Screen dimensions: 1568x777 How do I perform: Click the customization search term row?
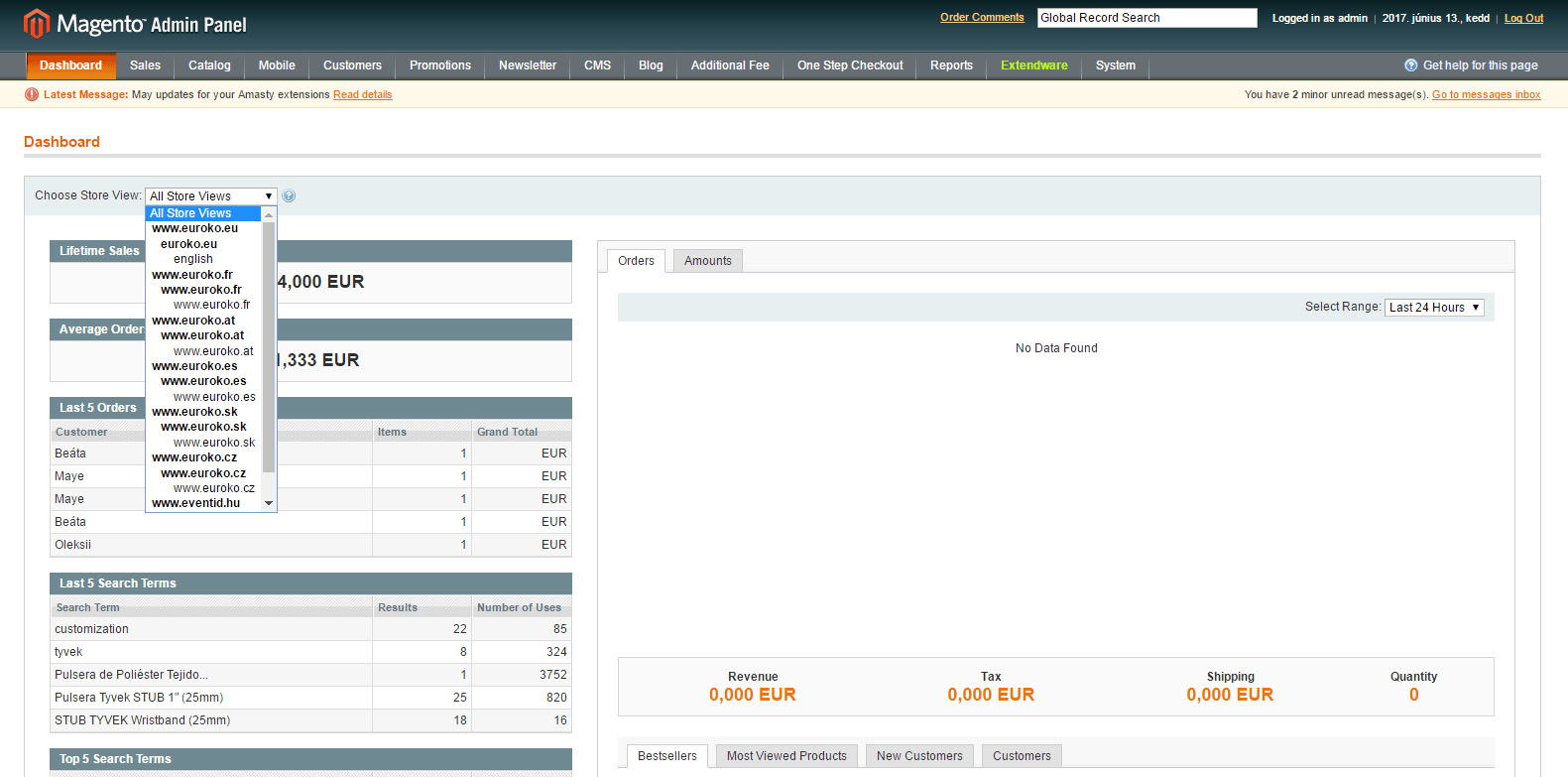[x=310, y=629]
